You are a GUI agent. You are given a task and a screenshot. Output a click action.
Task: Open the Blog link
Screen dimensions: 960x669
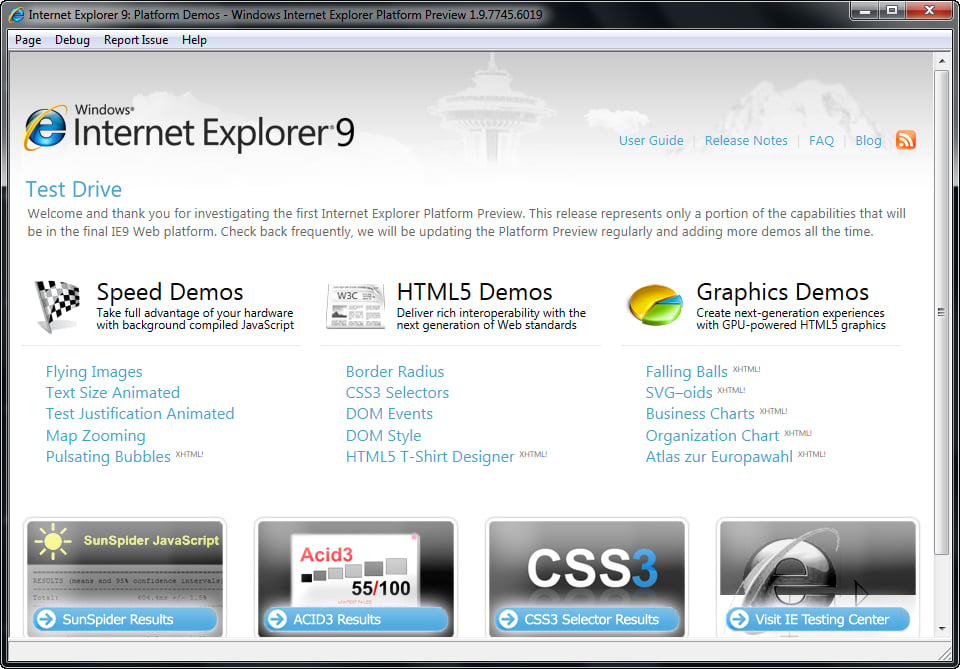coord(868,140)
